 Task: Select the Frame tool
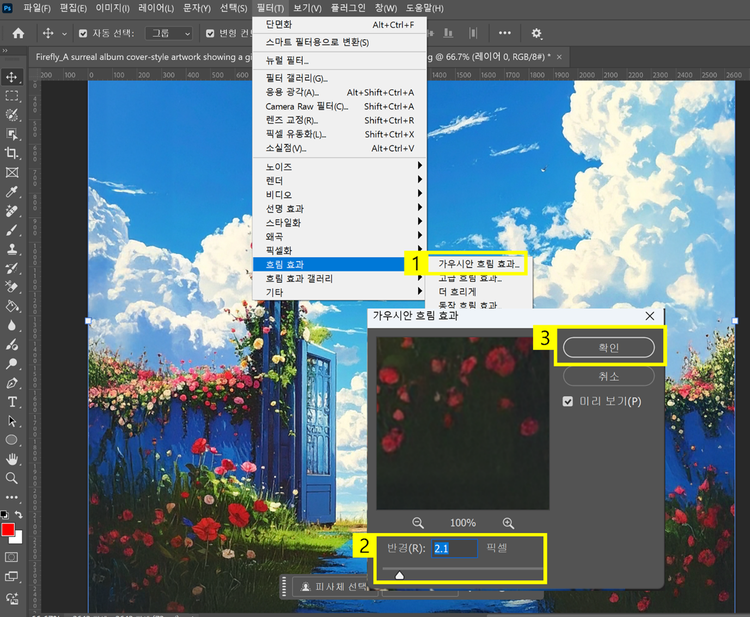pyautogui.click(x=11, y=173)
